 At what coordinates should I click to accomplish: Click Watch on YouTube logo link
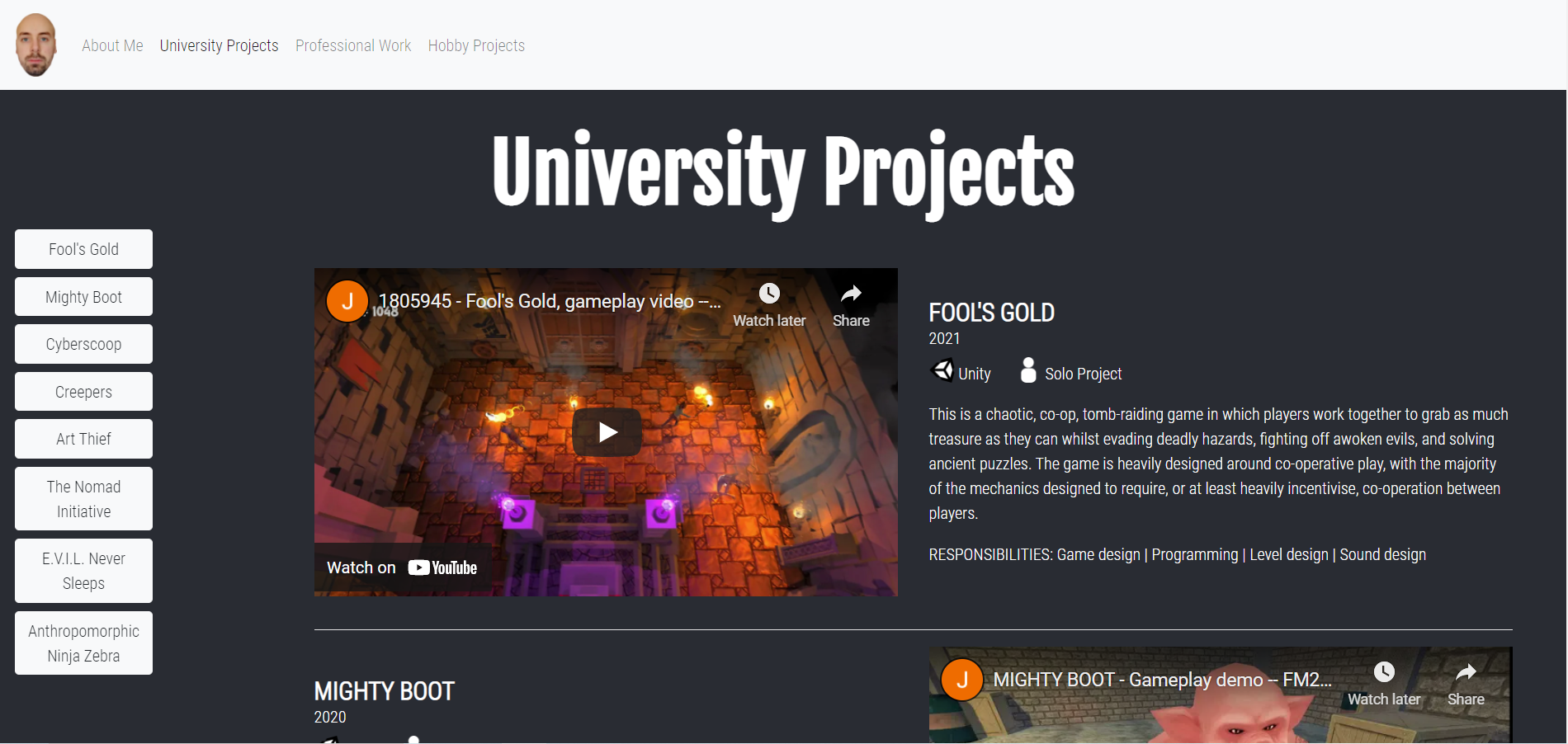point(402,567)
